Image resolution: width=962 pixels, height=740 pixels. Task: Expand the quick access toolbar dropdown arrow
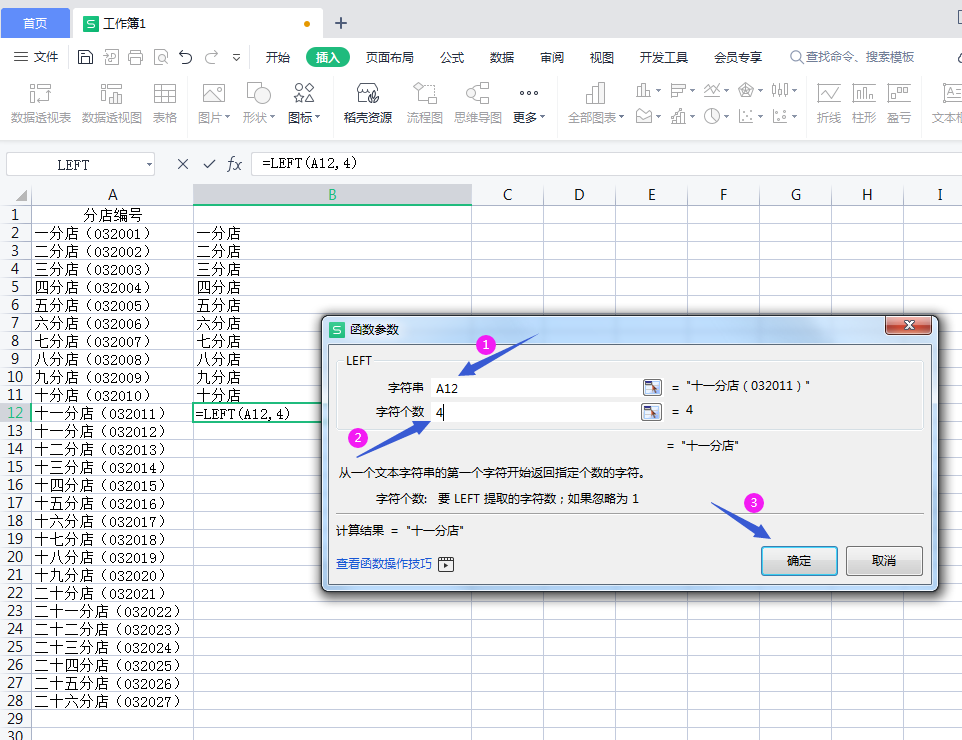[236, 58]
